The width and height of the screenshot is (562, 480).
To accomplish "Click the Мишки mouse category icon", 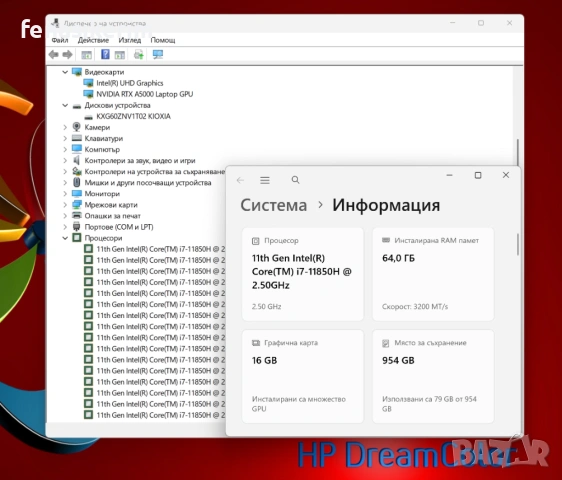I will tap(76, 182).
